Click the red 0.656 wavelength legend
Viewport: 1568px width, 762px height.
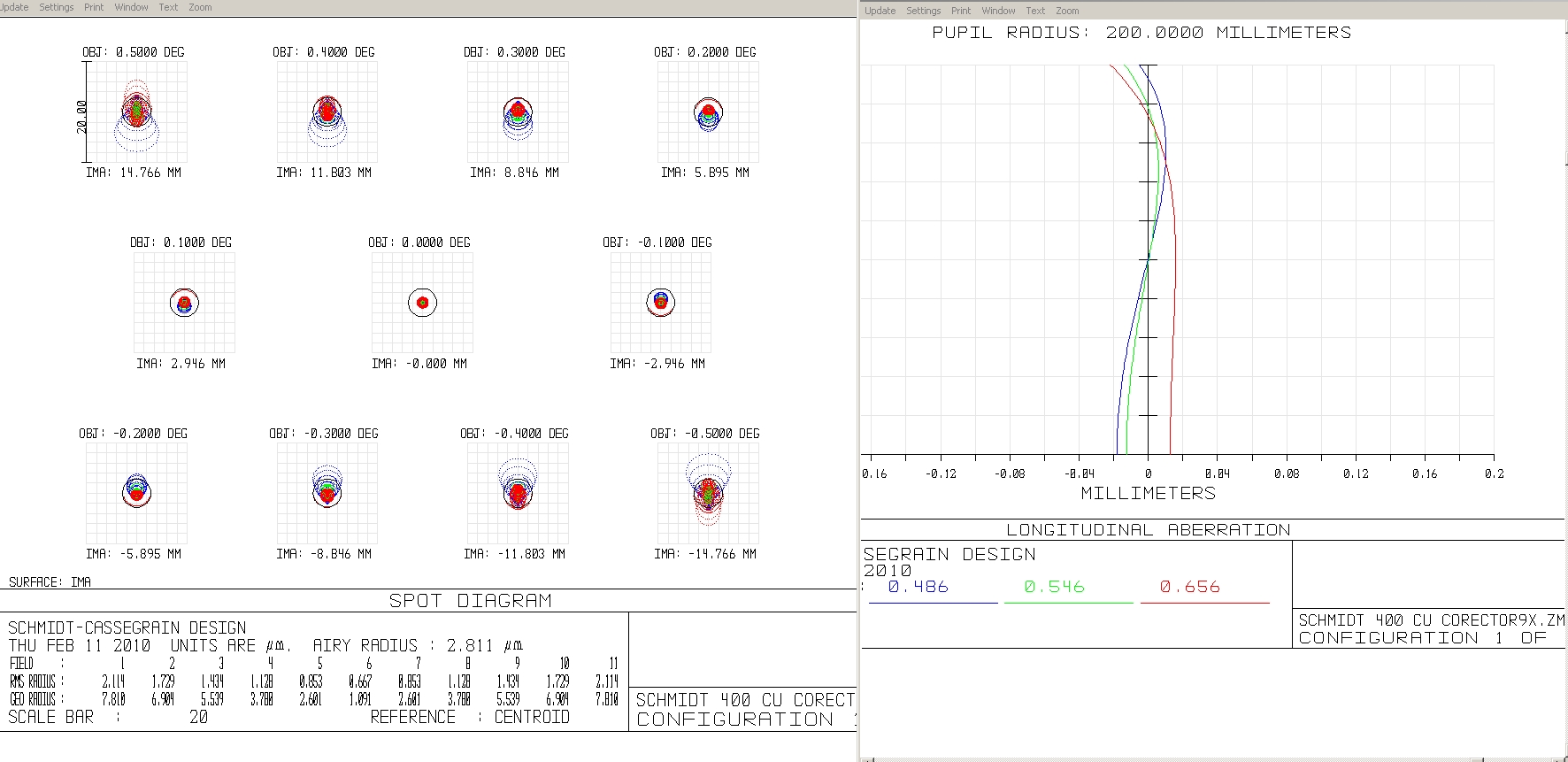1190,587
